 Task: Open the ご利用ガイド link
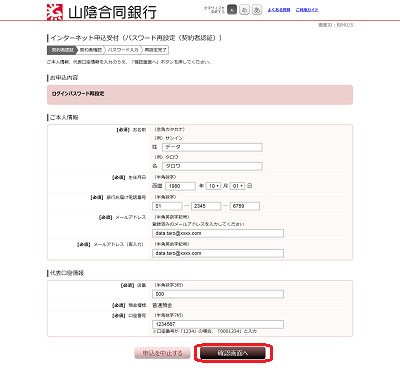(307, 10)
